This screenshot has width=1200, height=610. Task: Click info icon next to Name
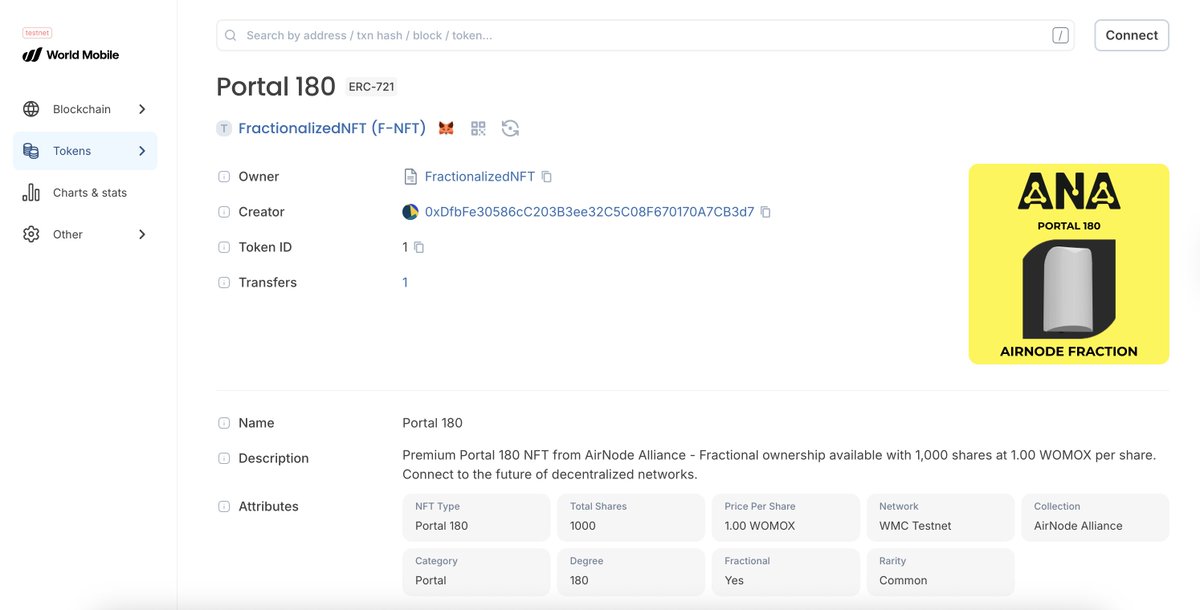click(224, 423)
